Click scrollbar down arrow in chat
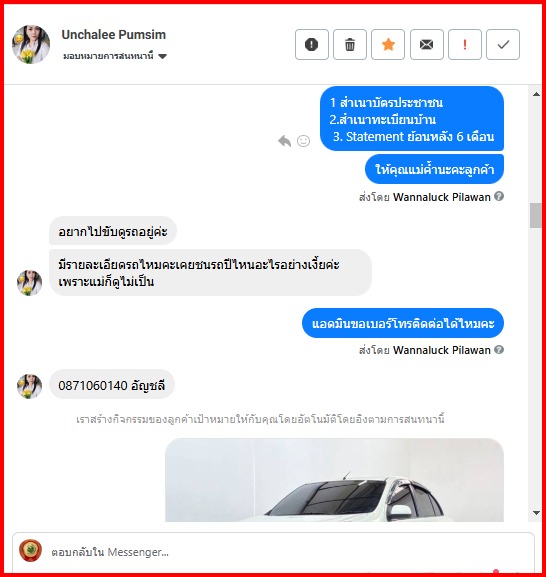 pyautogui.click(x=536, y=513)
